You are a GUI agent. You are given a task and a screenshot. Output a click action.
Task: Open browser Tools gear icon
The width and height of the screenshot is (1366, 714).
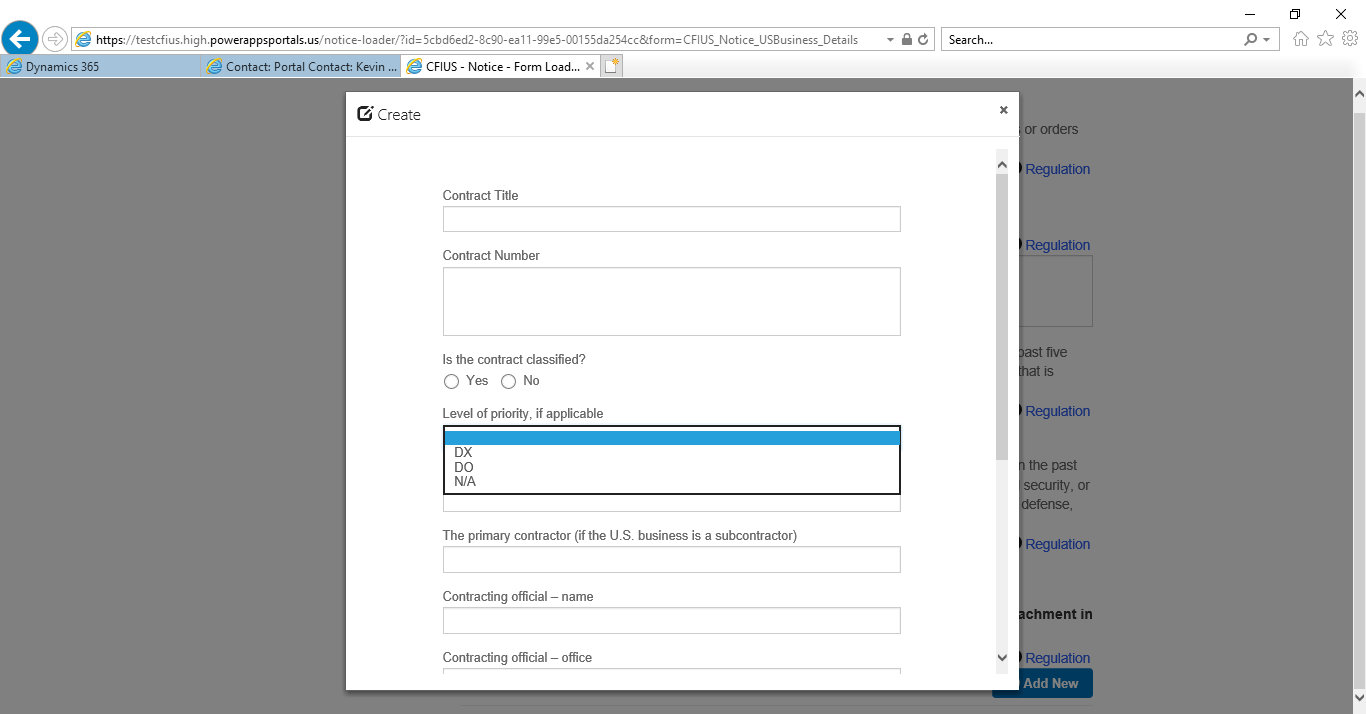pyautogui.click(x=1350, y=39)
